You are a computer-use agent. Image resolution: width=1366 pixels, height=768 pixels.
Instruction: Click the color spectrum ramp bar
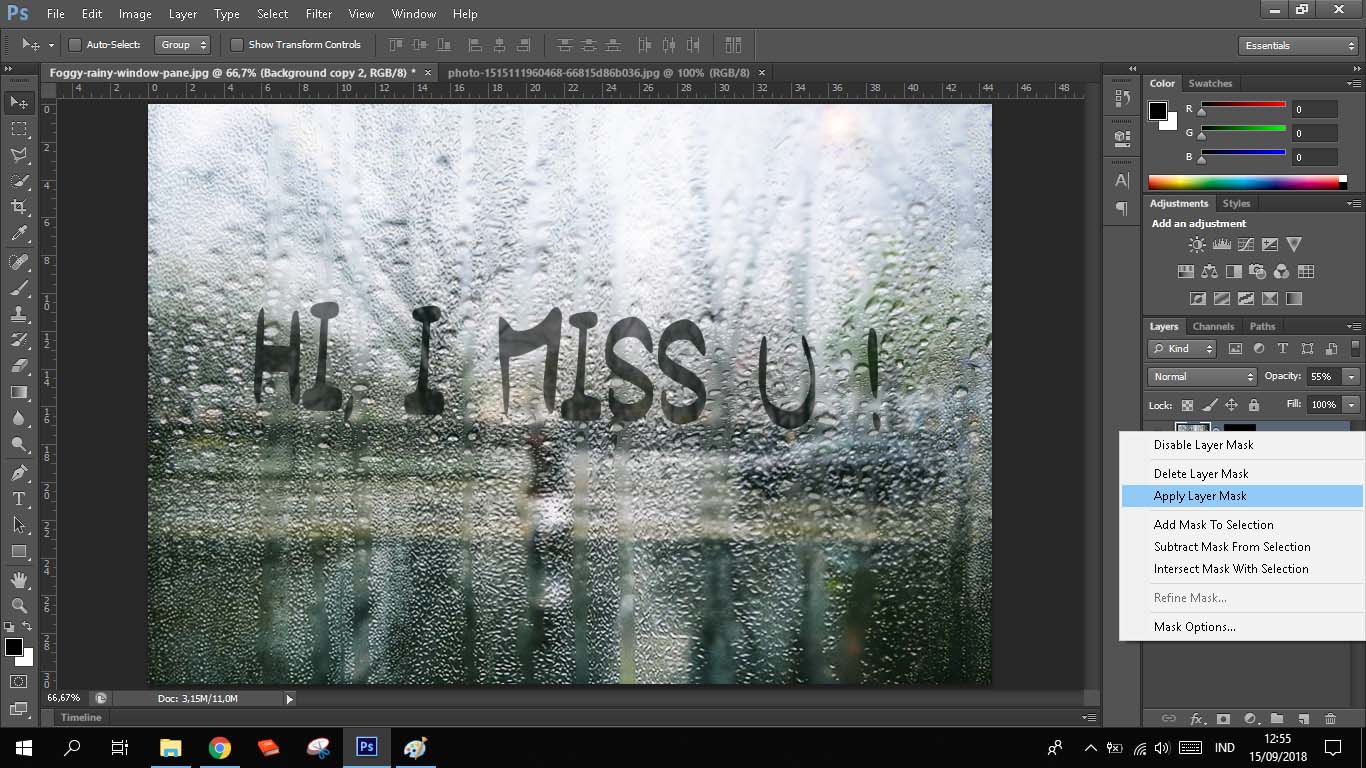click(1243, 182)
